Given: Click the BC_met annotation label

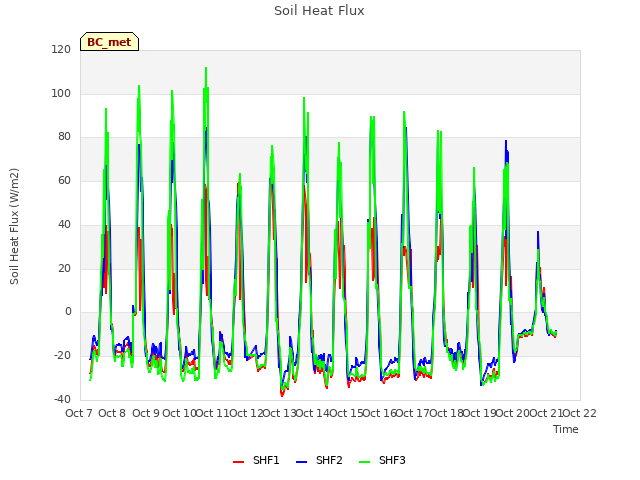Looking at the screenshot, I should click(x=109, y=42).
